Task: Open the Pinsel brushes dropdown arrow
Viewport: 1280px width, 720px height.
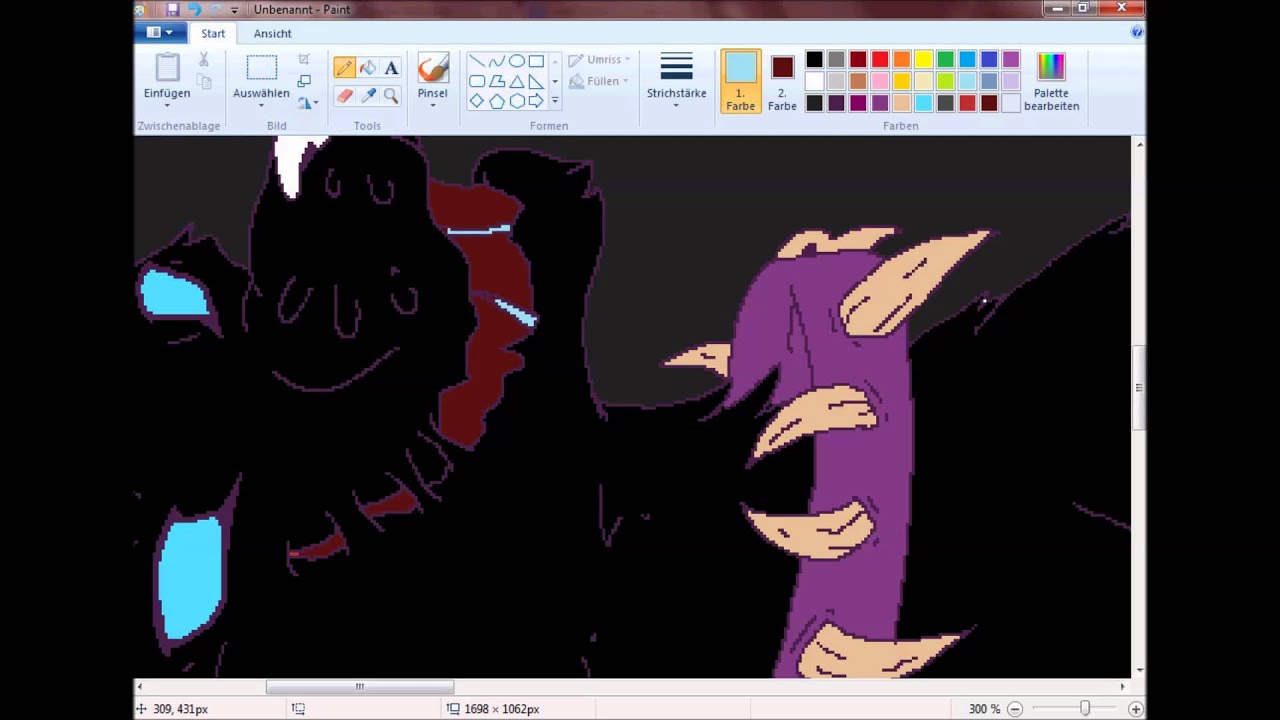Action: (432, 105)
